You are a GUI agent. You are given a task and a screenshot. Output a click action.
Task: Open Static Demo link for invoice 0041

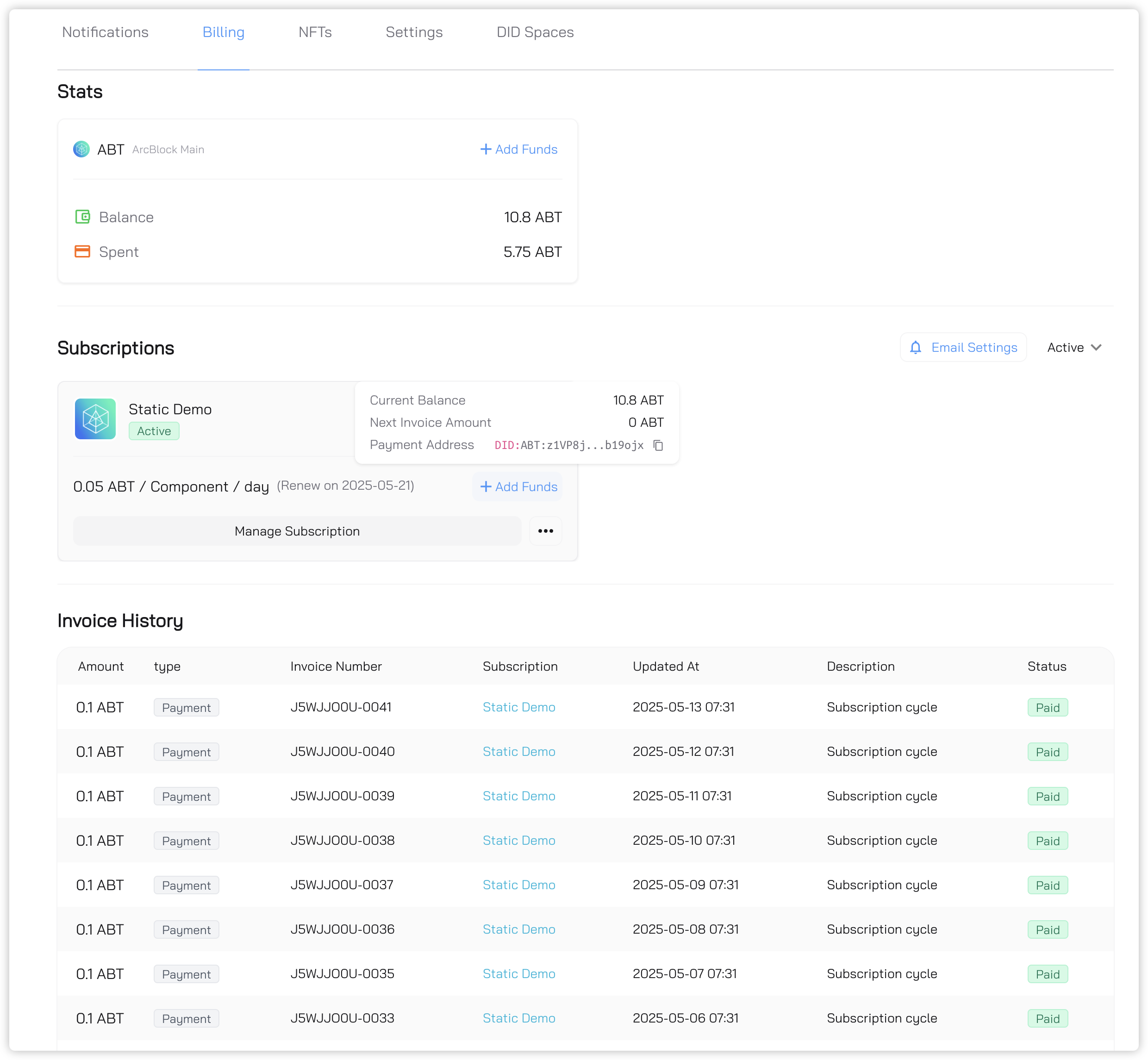[518, 707]
